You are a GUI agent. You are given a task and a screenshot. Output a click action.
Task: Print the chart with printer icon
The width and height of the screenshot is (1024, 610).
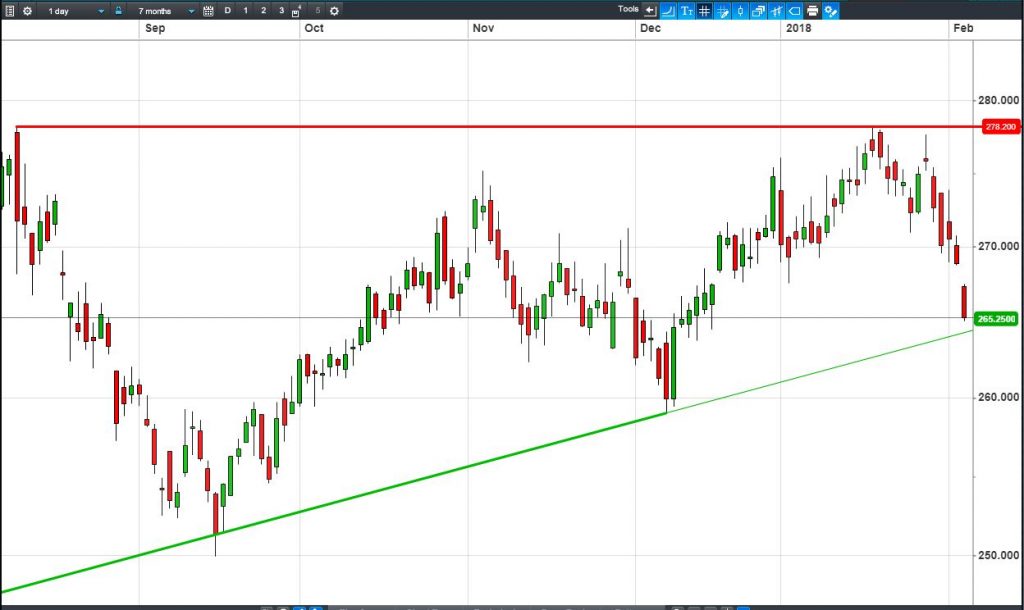pos(812,10)
